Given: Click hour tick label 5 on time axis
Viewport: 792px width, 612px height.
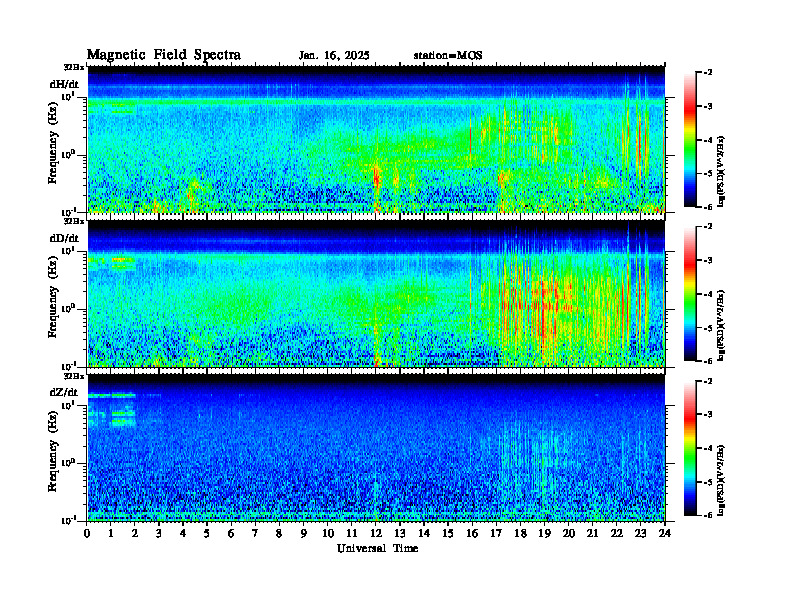Looking at the screenshot, I should click(x=207, y=534).
